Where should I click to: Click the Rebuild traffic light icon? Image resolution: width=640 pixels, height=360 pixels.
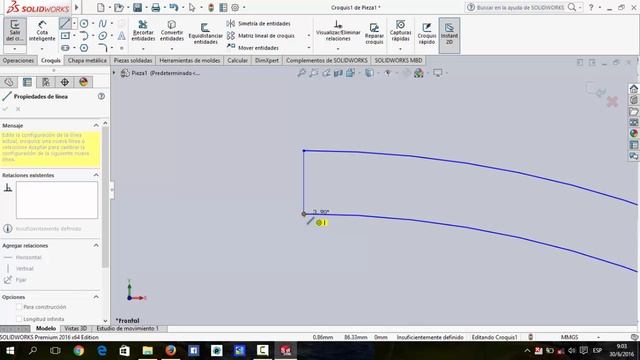[211, 7]
